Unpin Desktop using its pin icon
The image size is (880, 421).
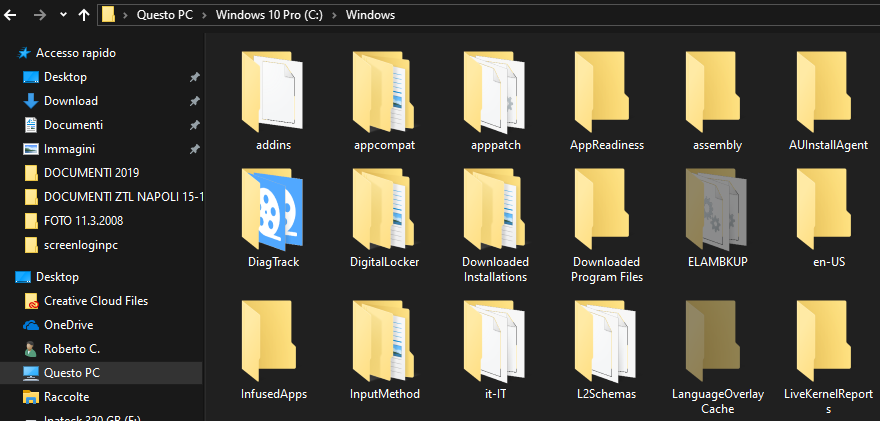point(194,77)
